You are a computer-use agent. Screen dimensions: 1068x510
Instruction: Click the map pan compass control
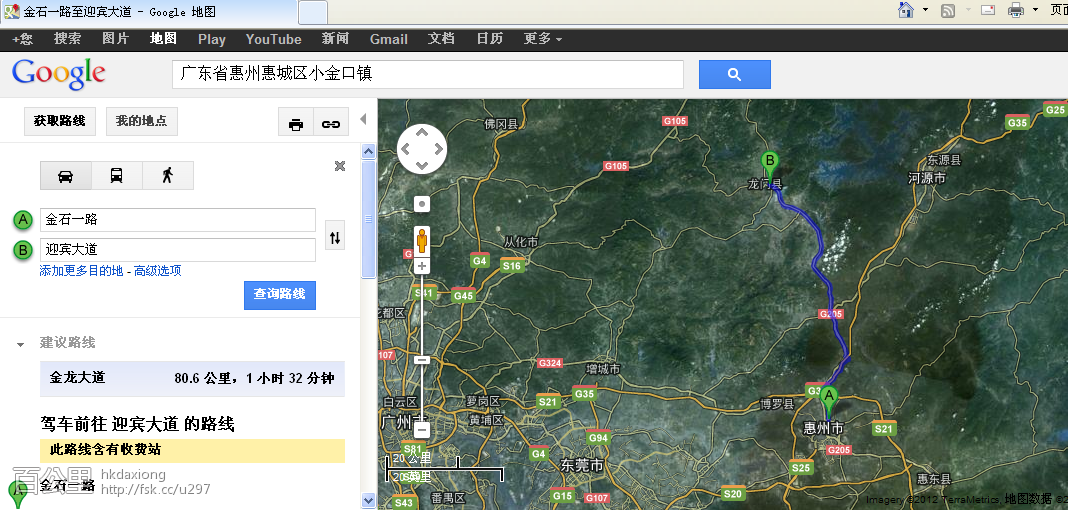pyautogui.click(x=422, y=150)
